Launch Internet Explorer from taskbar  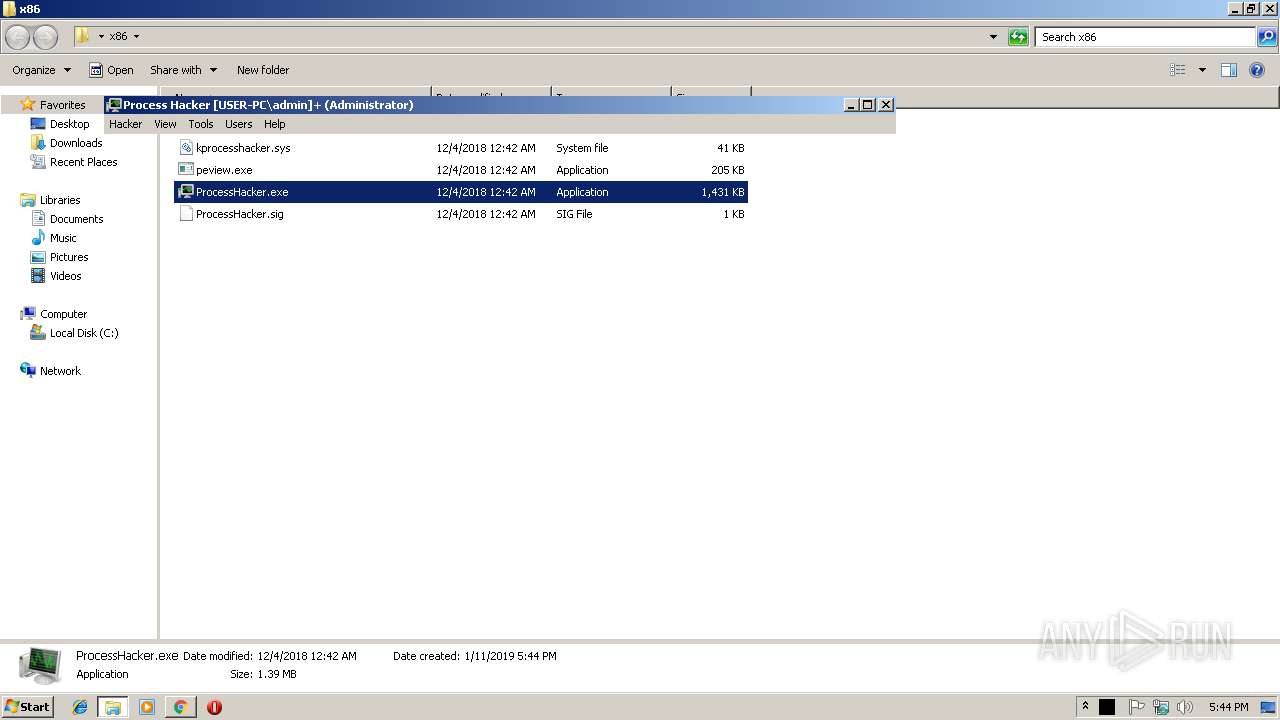click(x=80, y=707)
